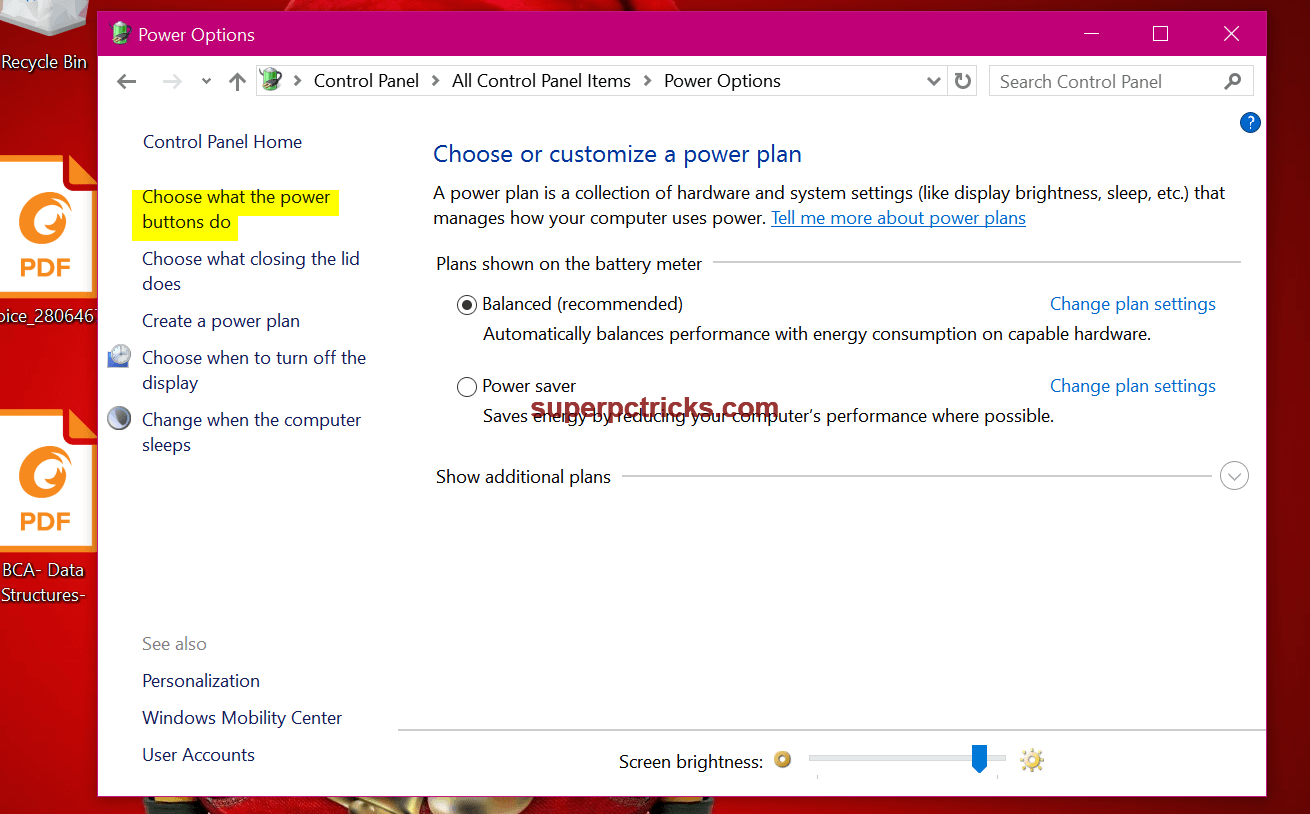
Task: Select the Balanced recommended power plan
Action: 466,304
